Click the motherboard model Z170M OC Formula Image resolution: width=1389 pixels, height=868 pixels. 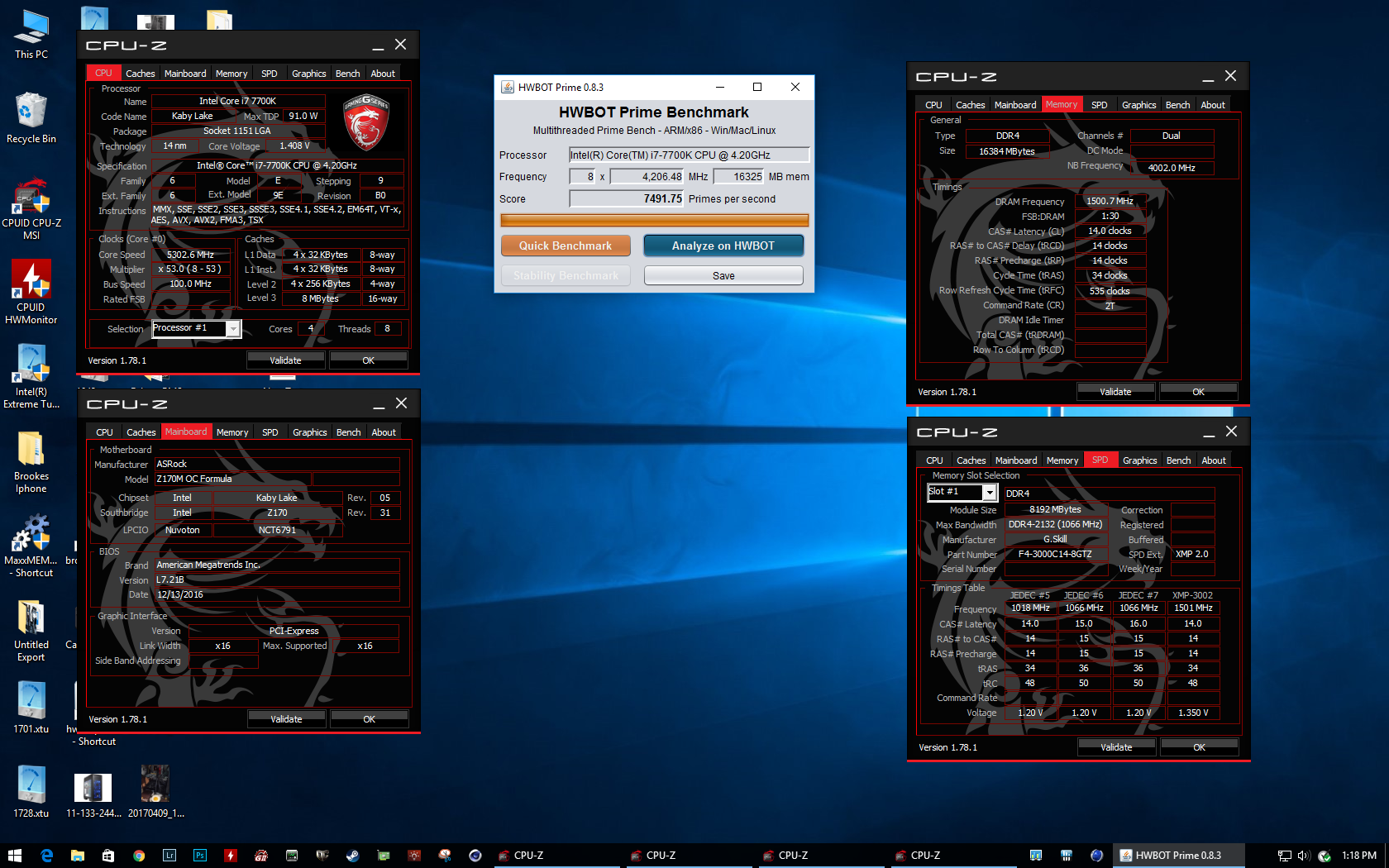pos(232,479)
